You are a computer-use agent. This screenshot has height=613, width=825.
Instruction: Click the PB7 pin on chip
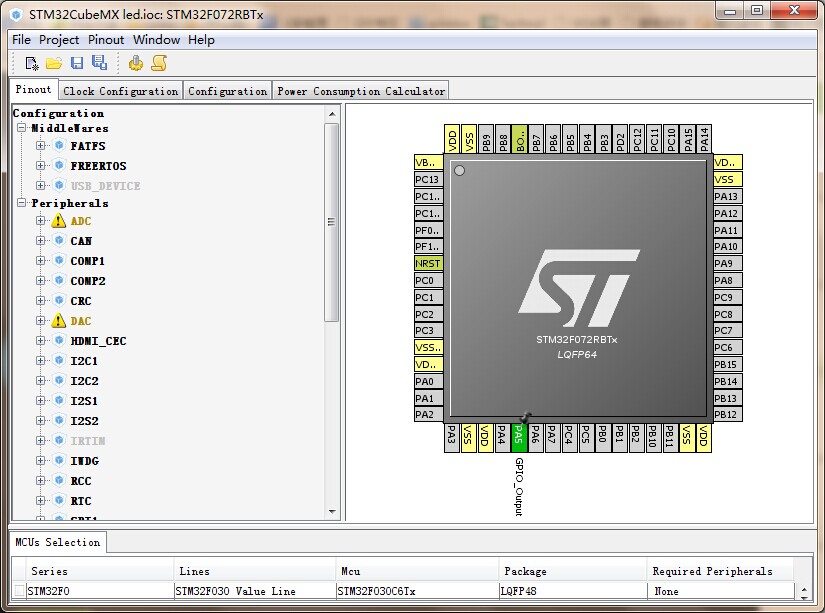point(536,139)
